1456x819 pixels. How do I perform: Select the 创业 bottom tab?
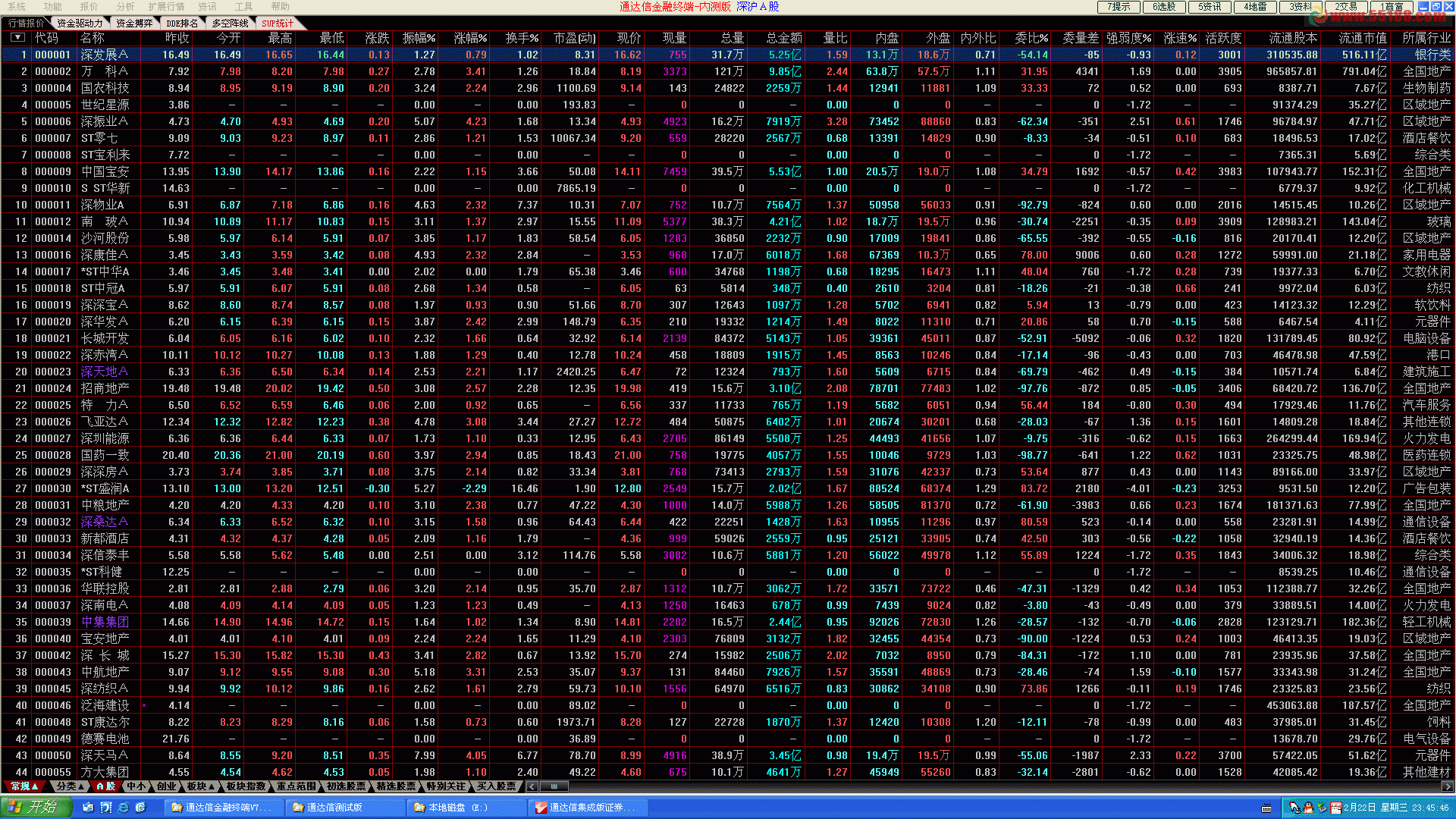167,786
